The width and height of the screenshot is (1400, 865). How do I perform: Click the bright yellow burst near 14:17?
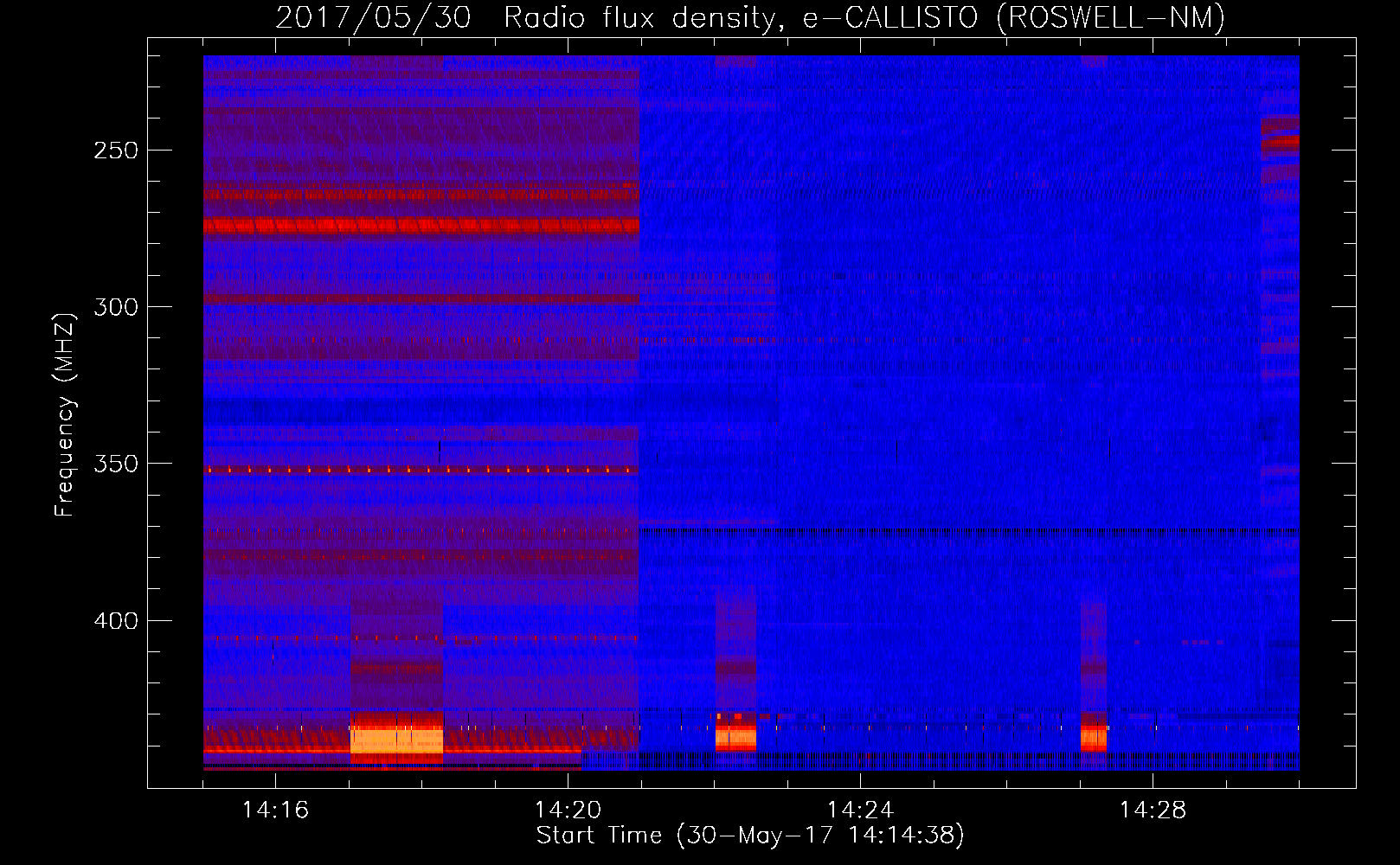click(396, 740)
